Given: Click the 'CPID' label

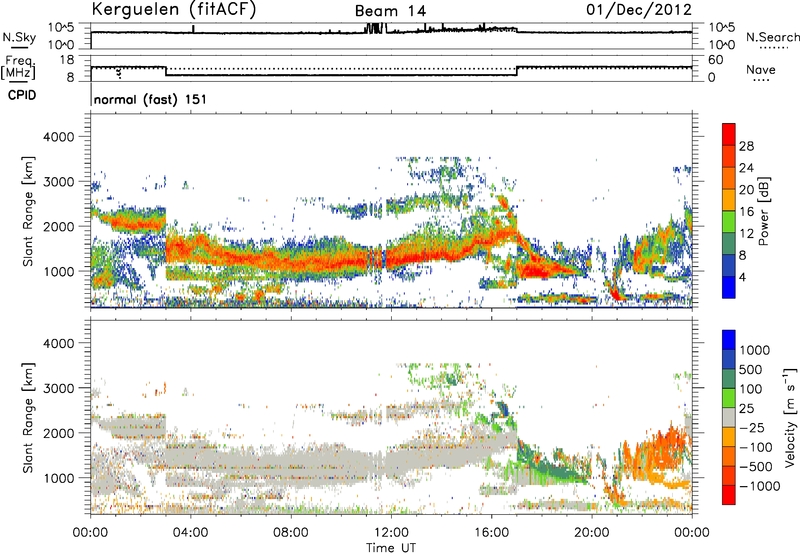Looking at the screenshot, I should pos(22,95).
